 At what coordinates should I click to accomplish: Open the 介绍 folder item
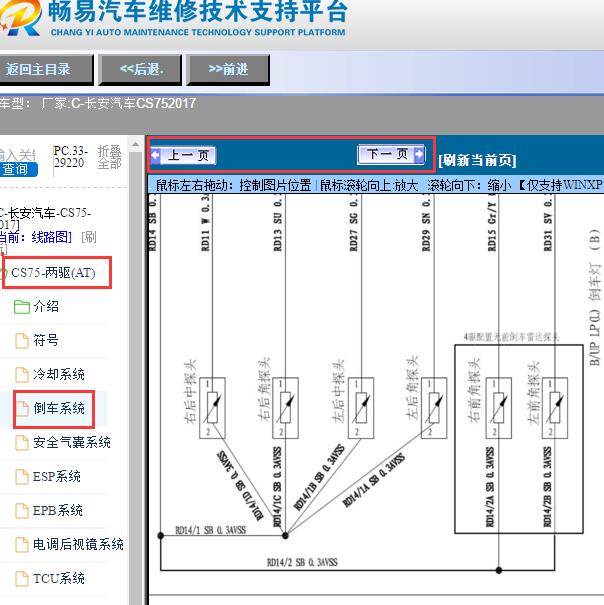[46, 306]
